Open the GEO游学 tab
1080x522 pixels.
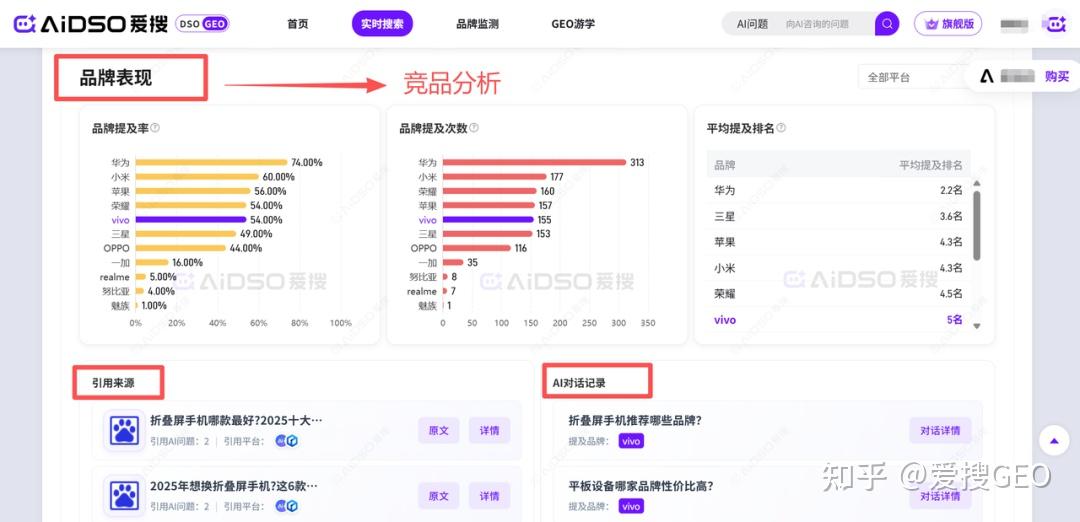point(573,24)
